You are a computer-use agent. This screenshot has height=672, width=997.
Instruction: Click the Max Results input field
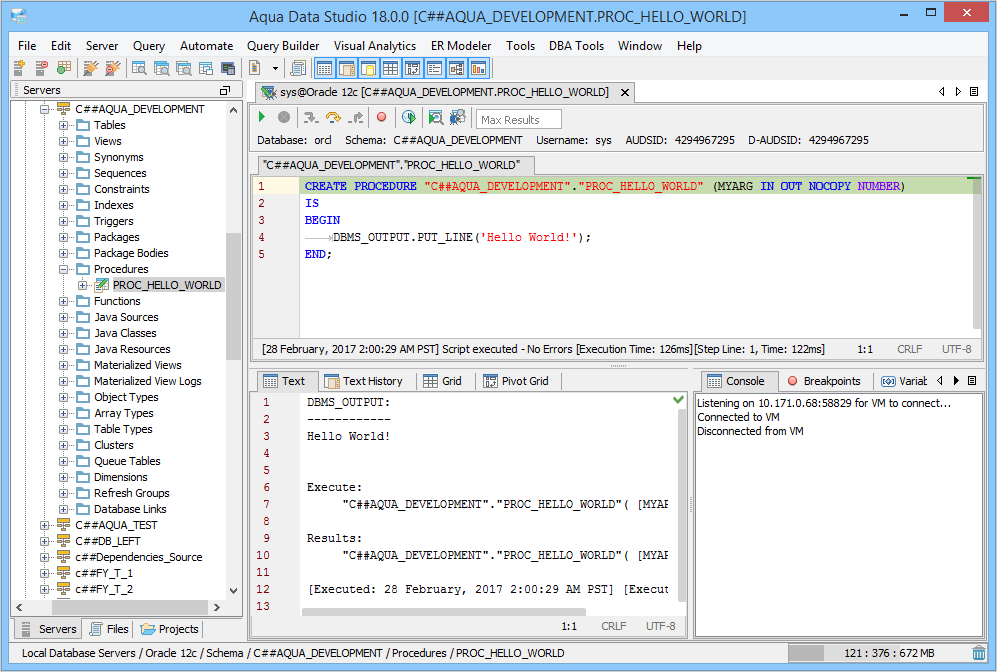click(518, 120)
